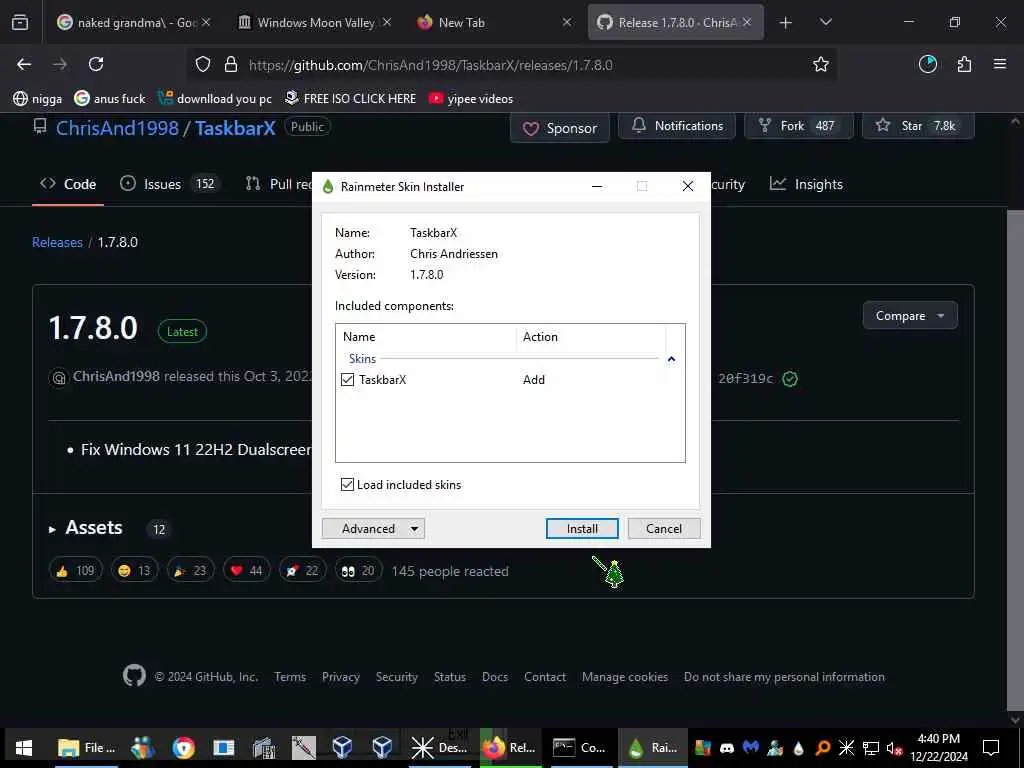Switch to Firefox on the taskbar
Image resolution: width=1024 pixels, height=768 pixels.
[510, 748]
